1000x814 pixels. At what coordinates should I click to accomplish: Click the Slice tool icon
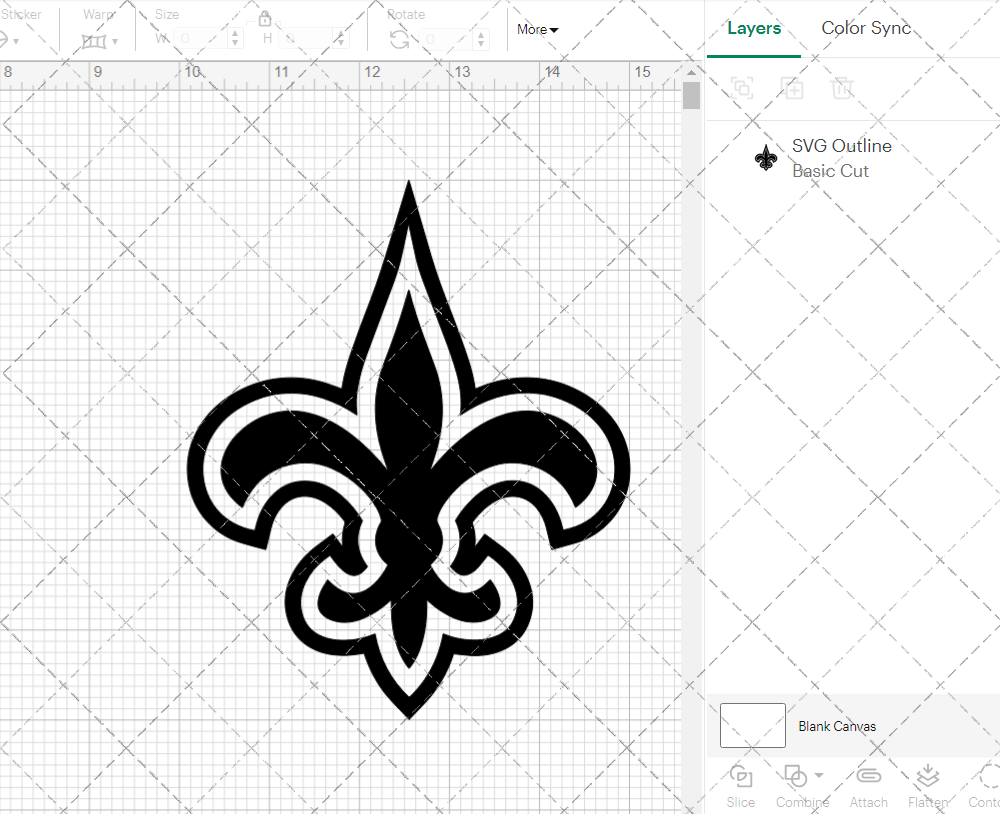point(741,777)
